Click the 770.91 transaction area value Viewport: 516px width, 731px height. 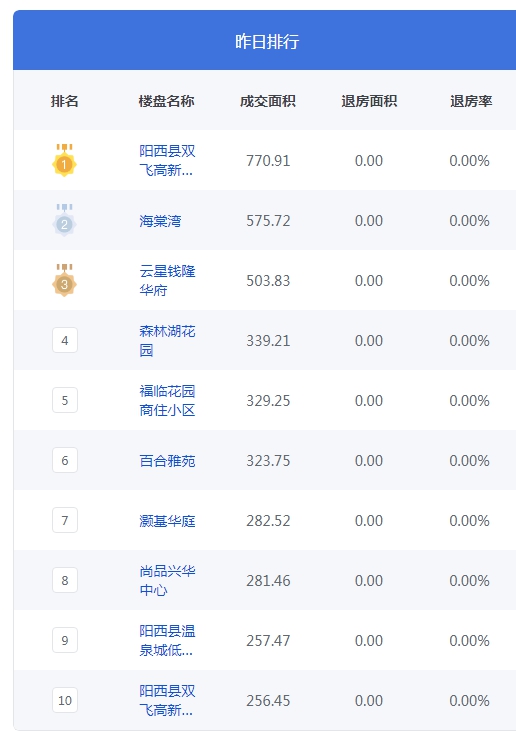pos(268,161)
